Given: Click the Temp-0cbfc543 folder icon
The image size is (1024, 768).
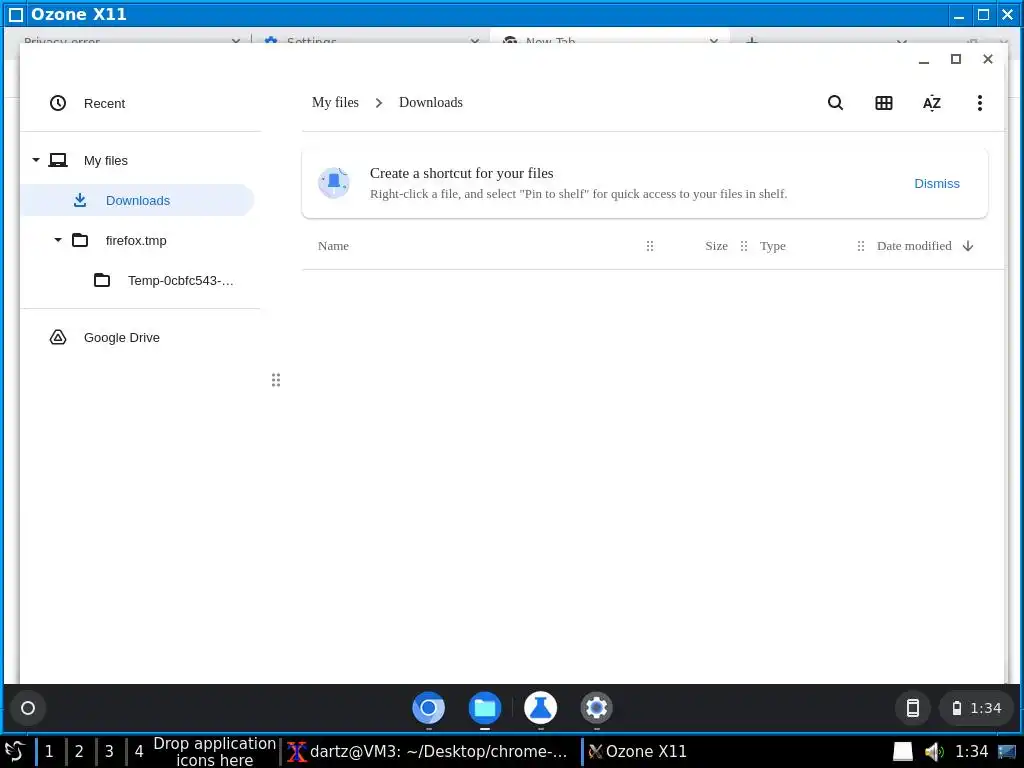Looking at the screenshot, I should (x=102, y=280).
